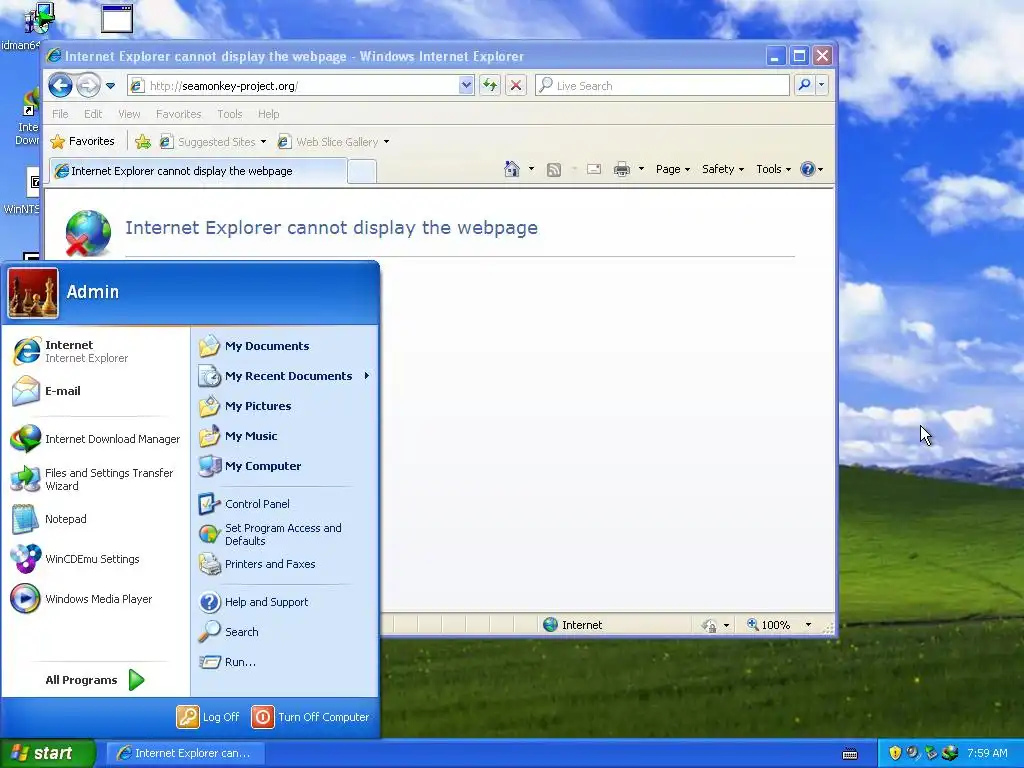Viewport: 1024px width, 768px height.
Task: Open the Tools menu in menu bar
Action: tap(230, 114)
